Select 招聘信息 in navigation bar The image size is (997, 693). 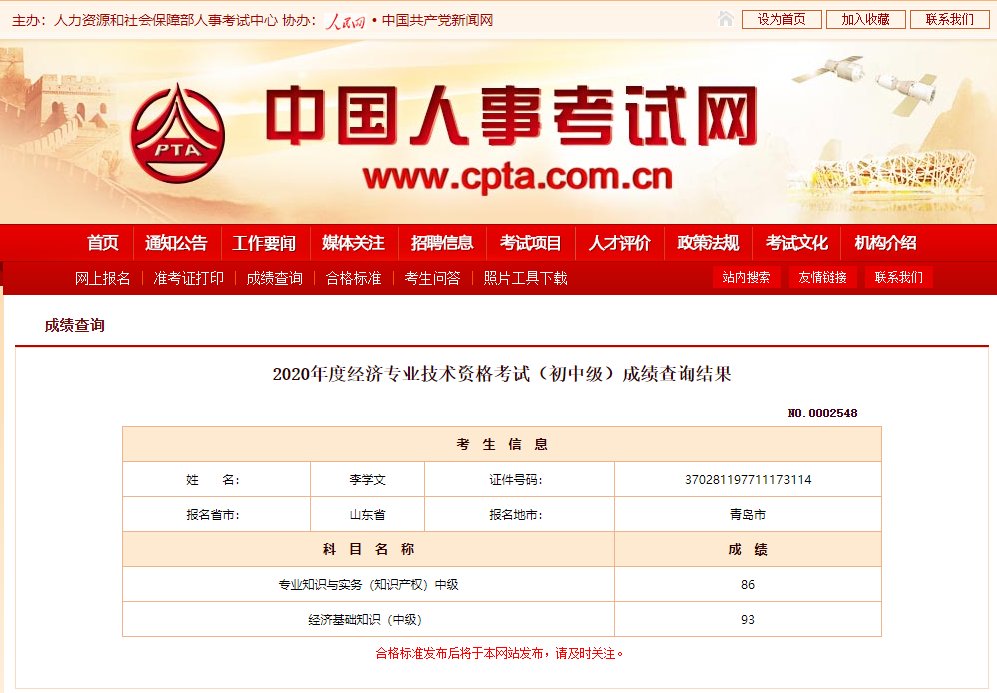pos(442,243)
